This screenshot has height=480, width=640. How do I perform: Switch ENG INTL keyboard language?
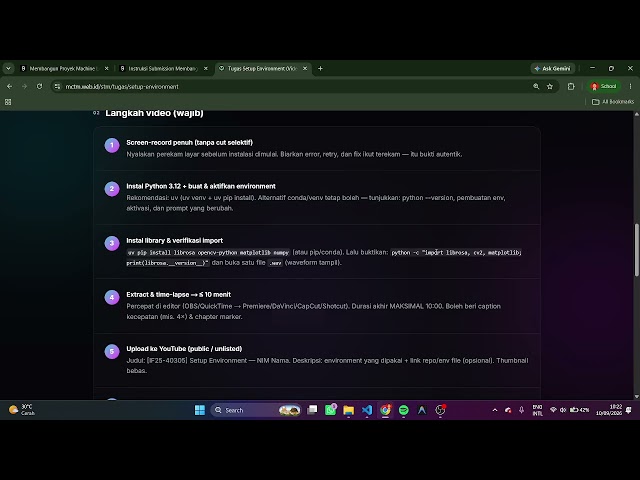click(538, 410)
